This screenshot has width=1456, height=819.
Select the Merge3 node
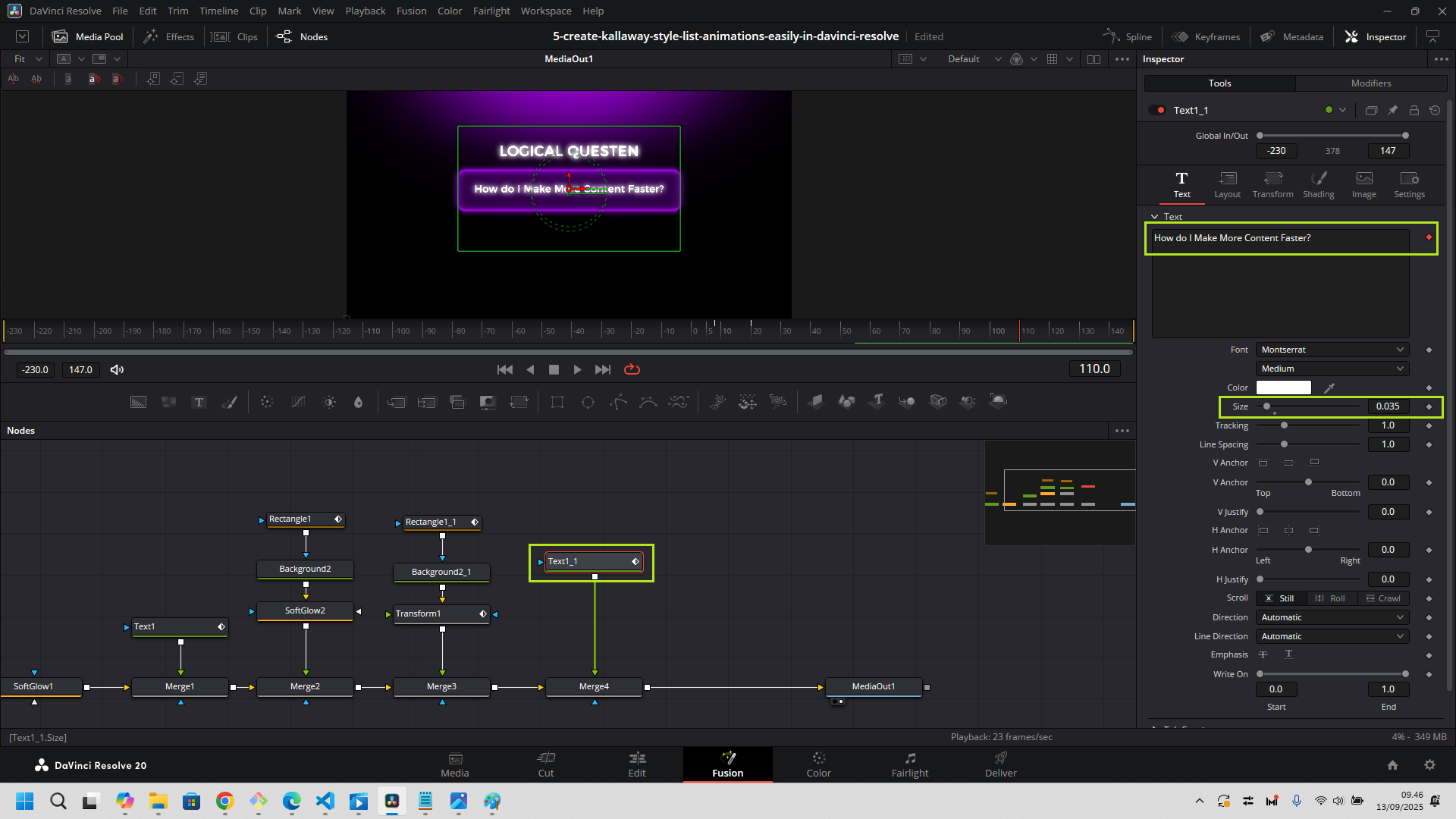point(441,686)
